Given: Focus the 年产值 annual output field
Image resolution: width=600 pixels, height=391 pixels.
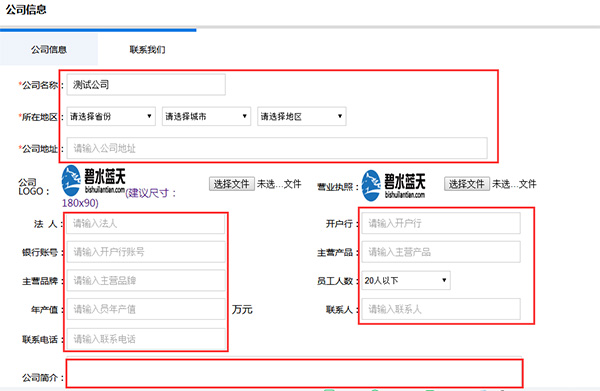Looking at the screenshot, I should 146,309.
